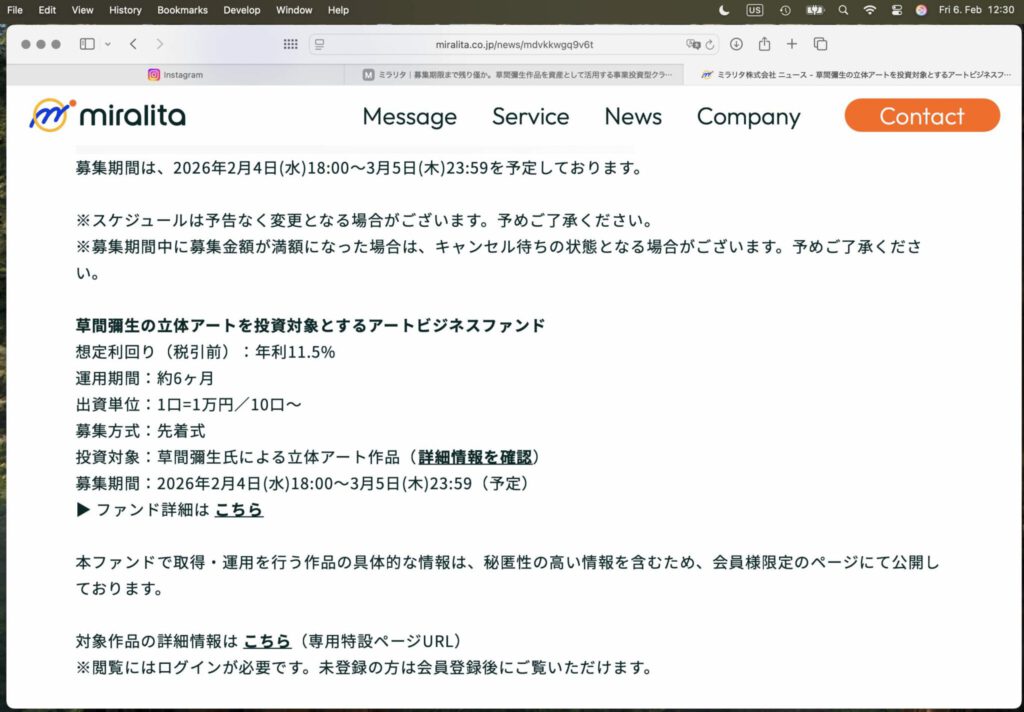Add a new tab with plus icon
Viewport: 1024px width, 712px height.
coord(792,44)
